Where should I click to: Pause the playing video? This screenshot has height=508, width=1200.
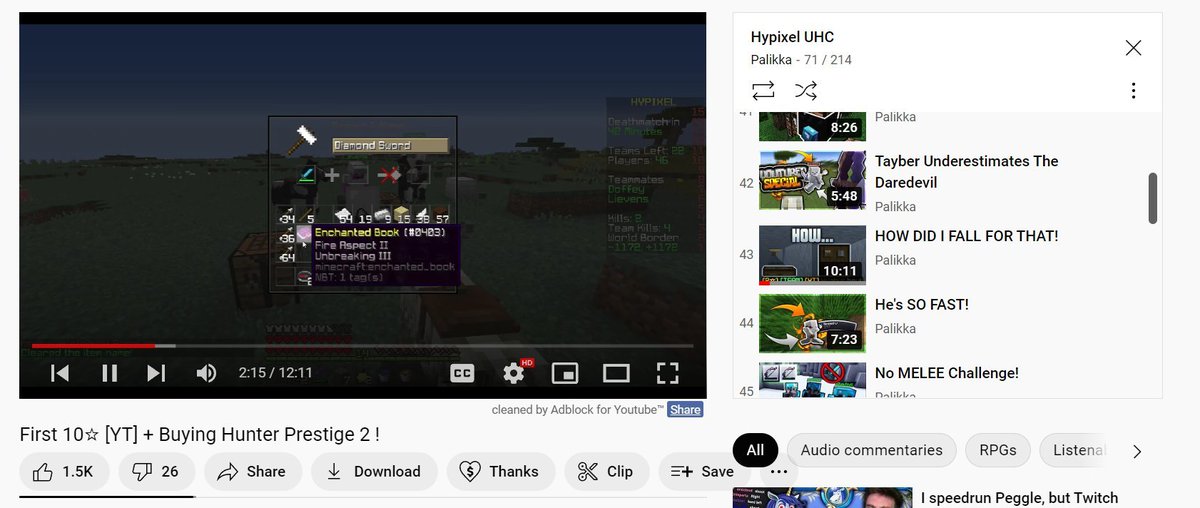(109, 373)
